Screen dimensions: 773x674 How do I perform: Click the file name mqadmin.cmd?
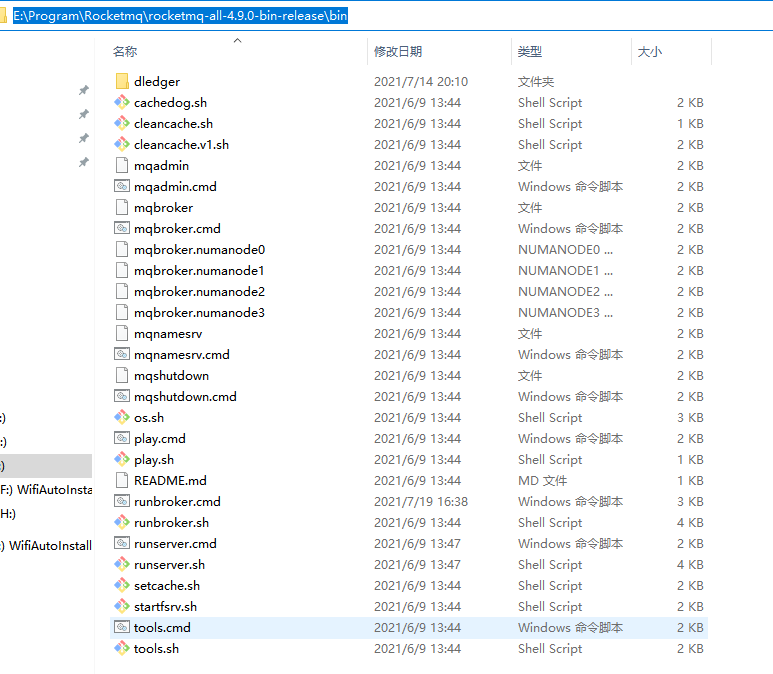175,186
